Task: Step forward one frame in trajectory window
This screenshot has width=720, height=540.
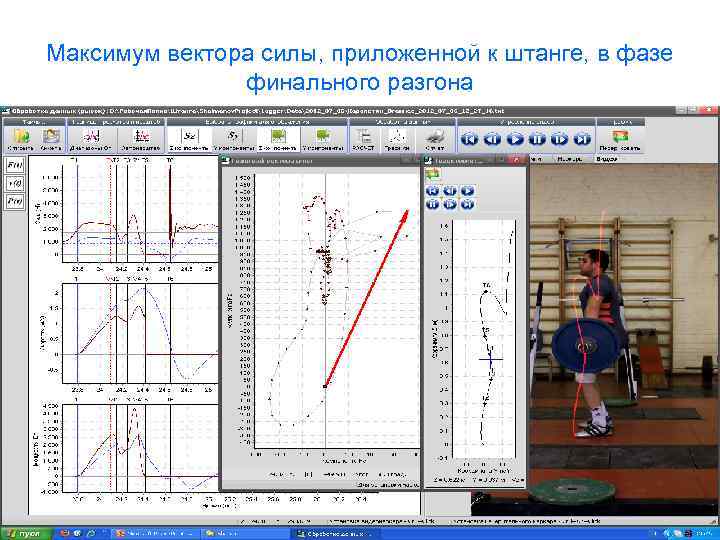Action: (450, 204)
